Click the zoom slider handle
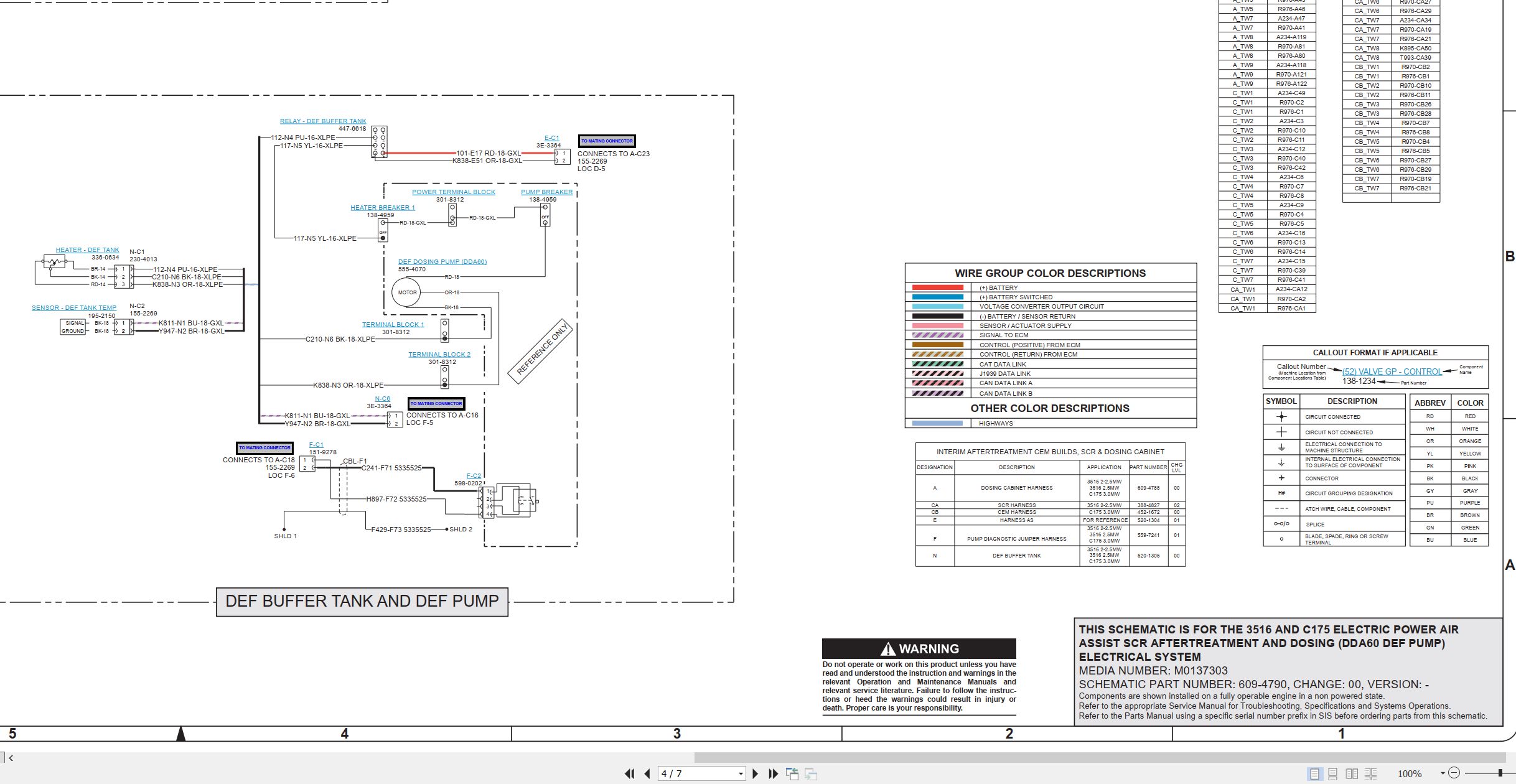The width and height of the screenshot is (1516, 784). [x=1501, y=773]
